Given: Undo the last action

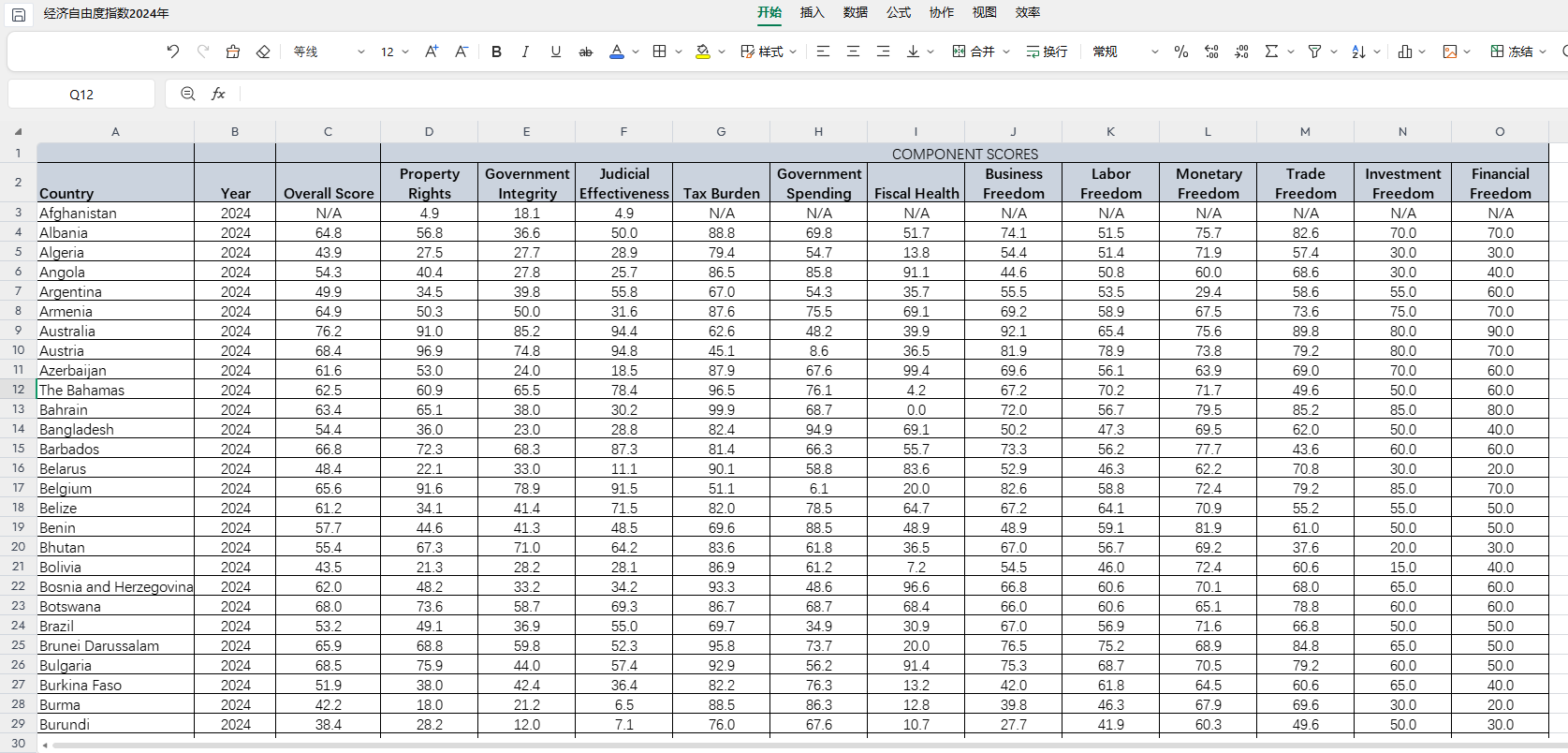Looking at the screenshot, I should 173,52.
